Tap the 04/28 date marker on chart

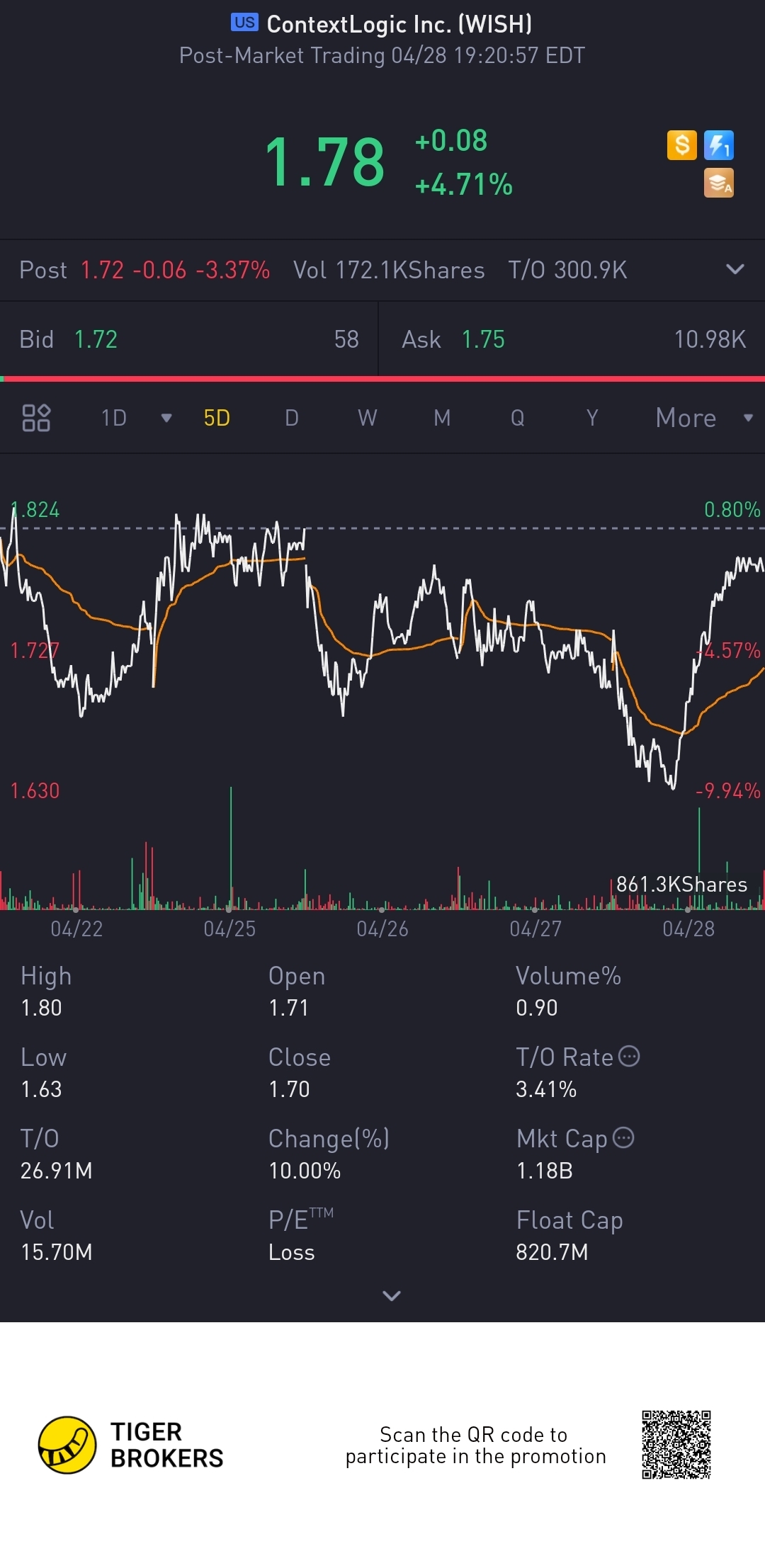point(688,928)
